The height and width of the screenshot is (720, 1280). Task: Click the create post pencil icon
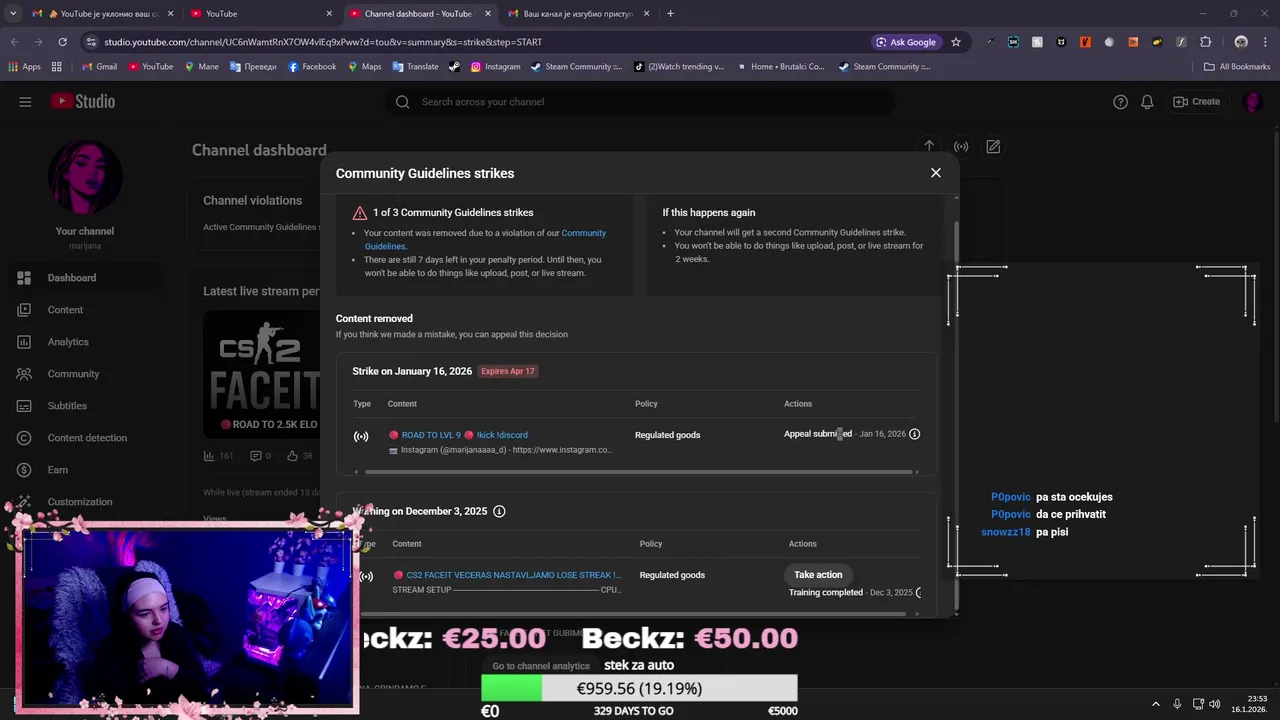[x=993, y=146]
